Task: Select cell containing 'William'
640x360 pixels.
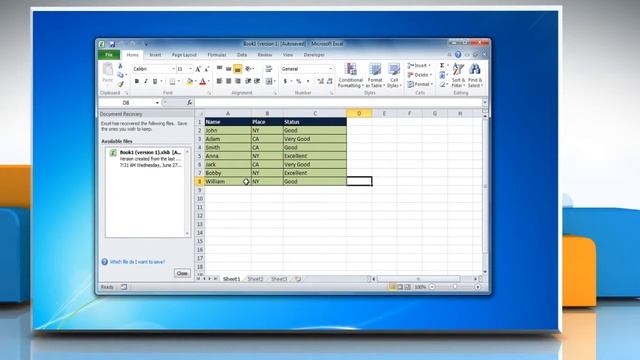Action: (x=228, y=181)
